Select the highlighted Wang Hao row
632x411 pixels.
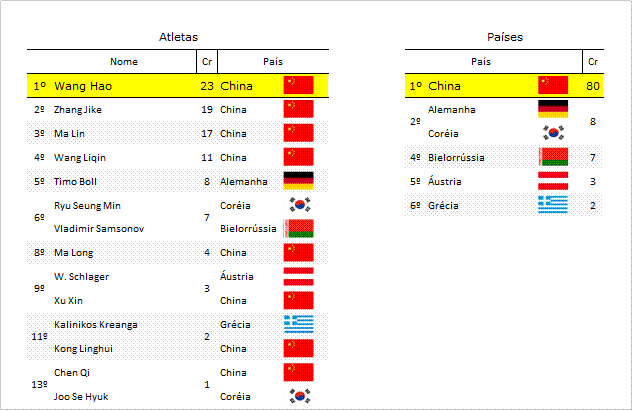[178, 85]
